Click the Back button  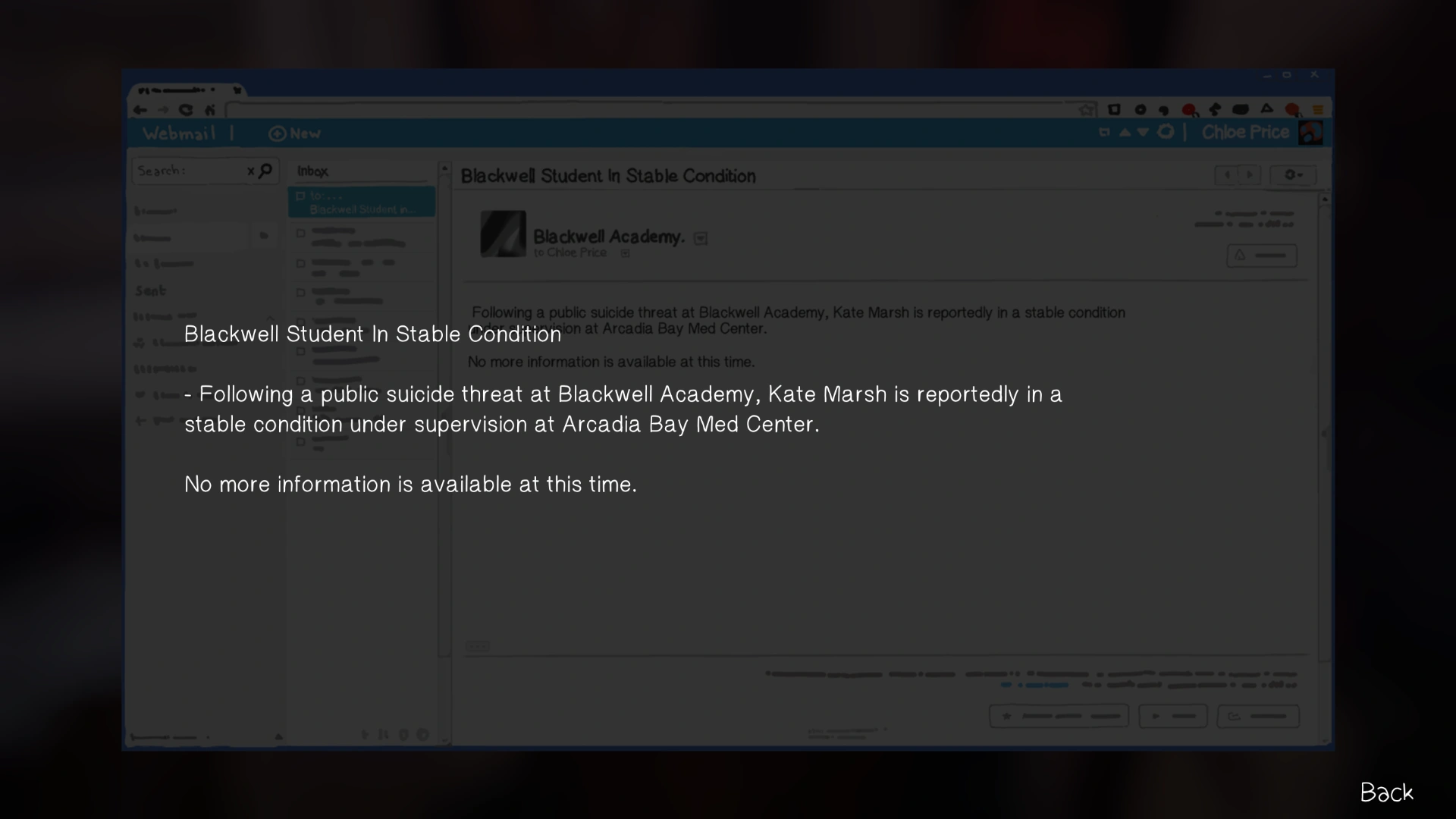[x=1386, y=792]
